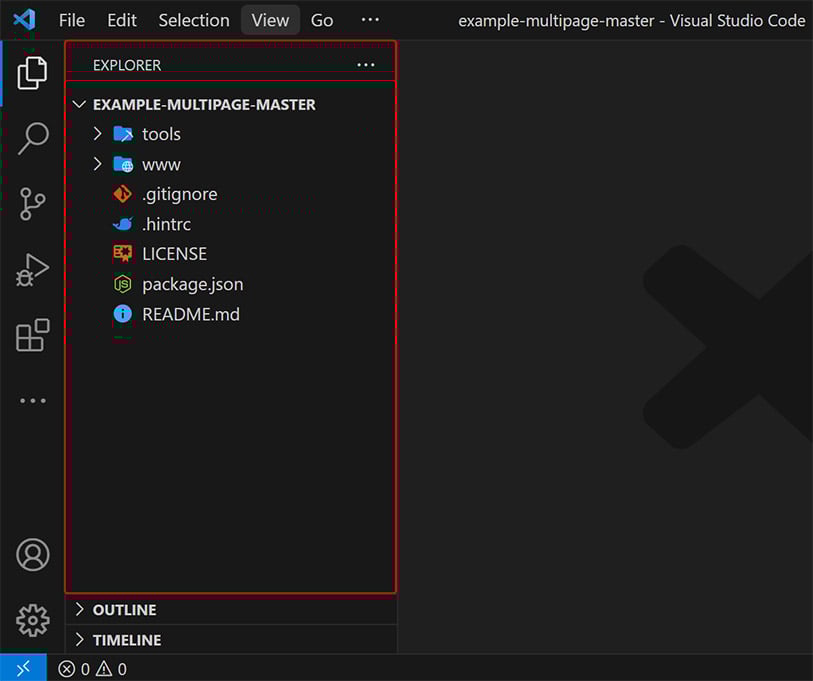
Task: Expand the OUTLINE panel
Action: 124,610
